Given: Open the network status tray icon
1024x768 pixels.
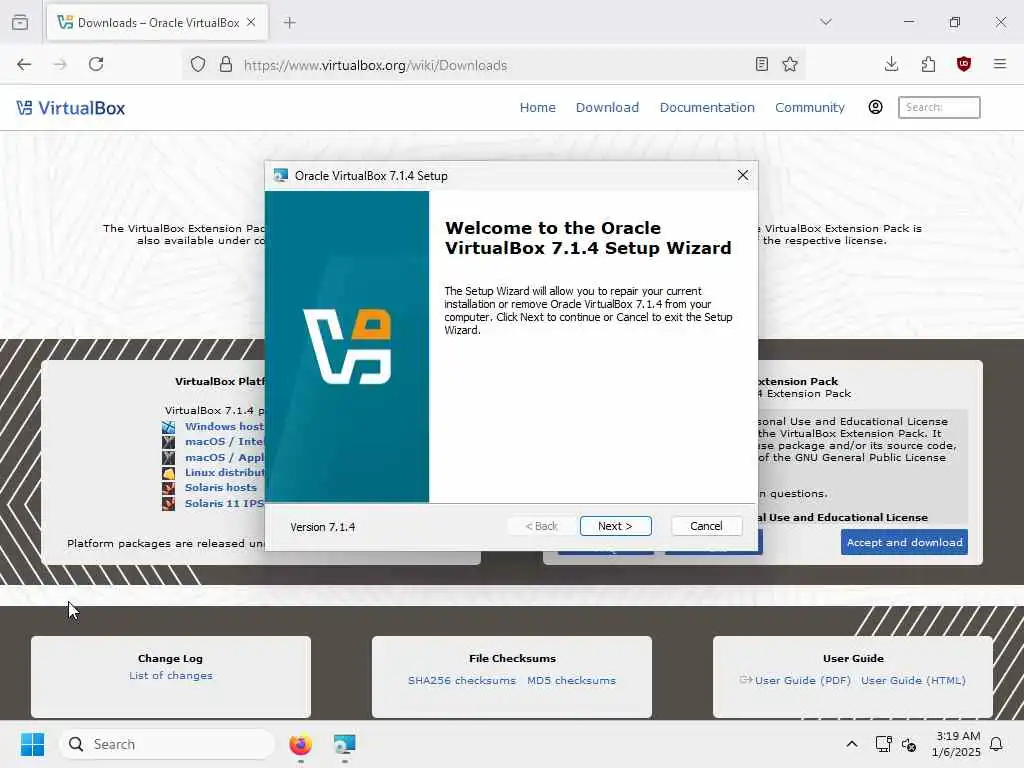Looking at the screenshot, I should click(x=883, y=744).
